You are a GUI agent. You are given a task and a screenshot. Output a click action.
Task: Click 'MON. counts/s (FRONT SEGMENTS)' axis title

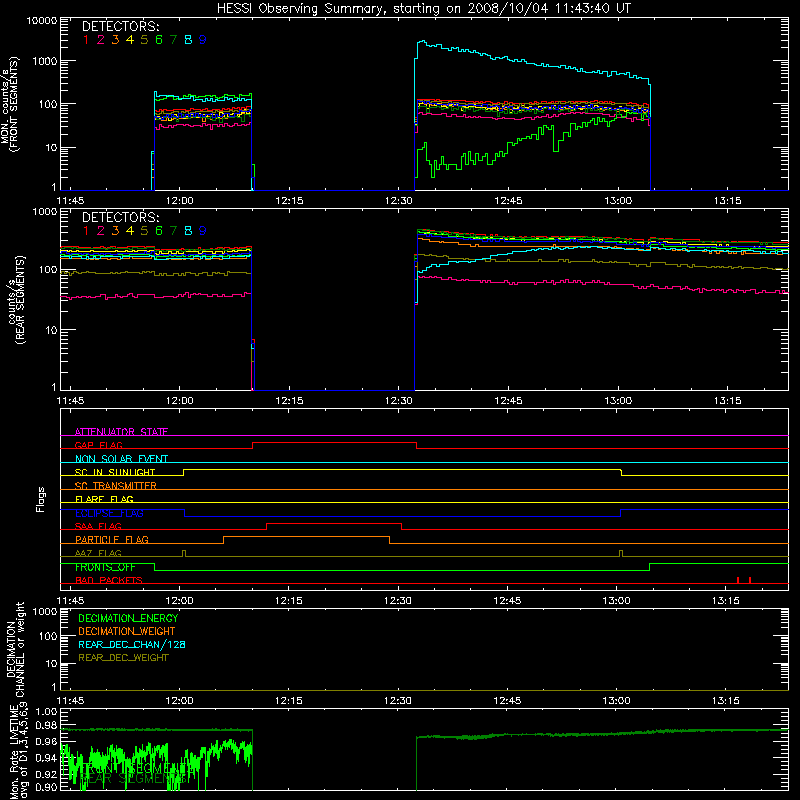pos(10,105)
